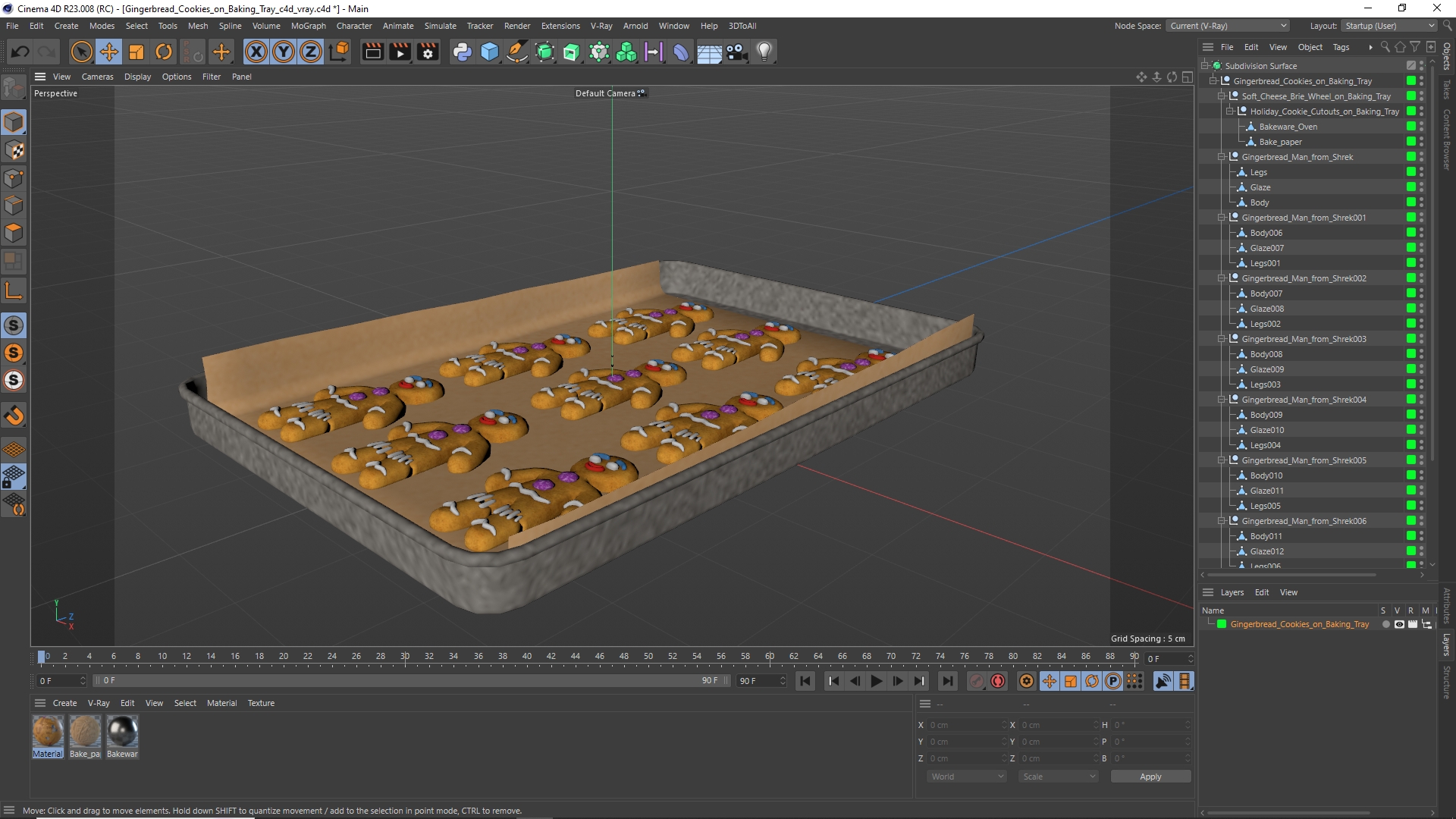This screenshot has width=1456, height=819.
Task: Open the File menu
Action: tap(12, 26)
